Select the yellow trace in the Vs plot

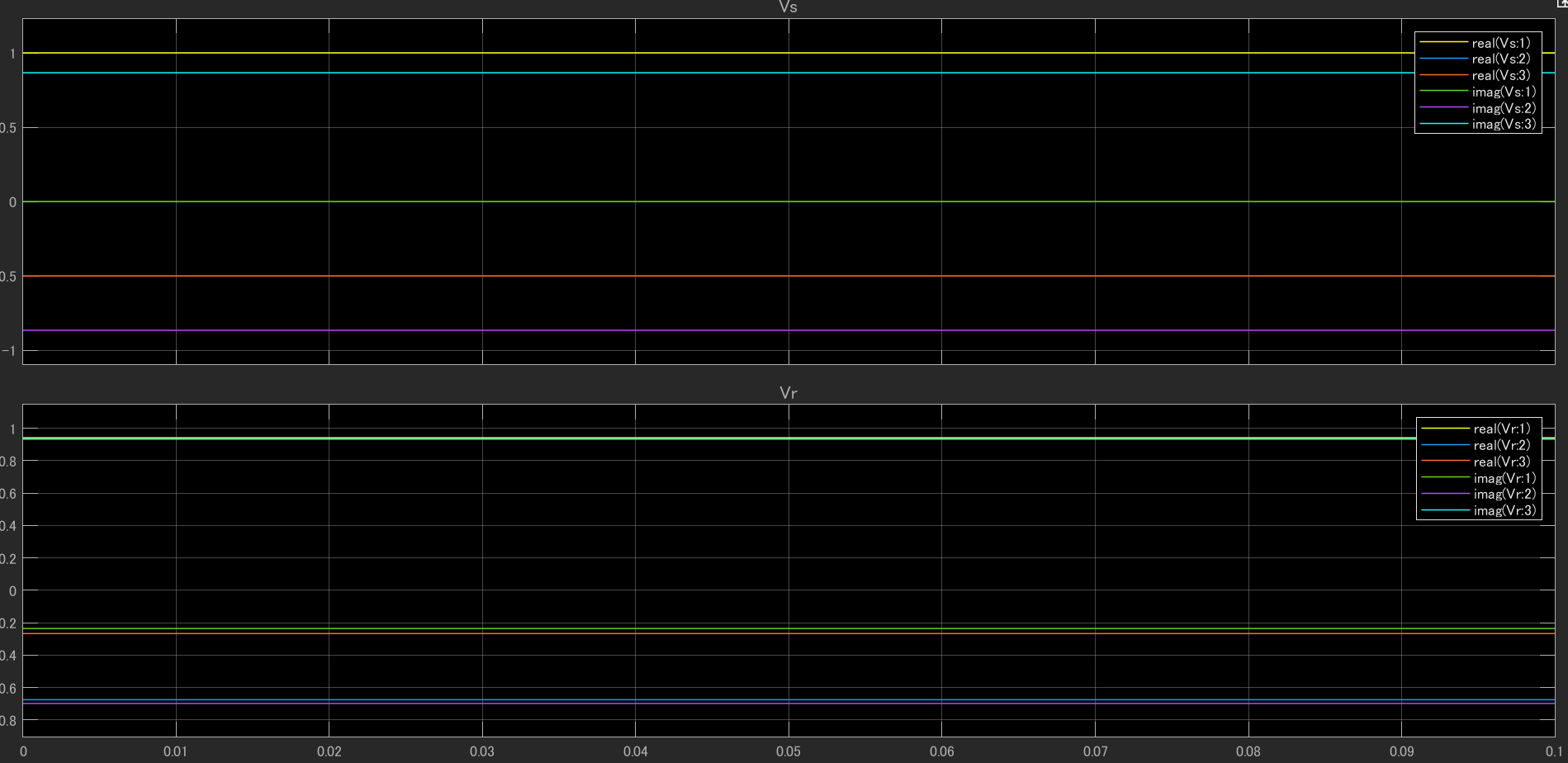743,51
